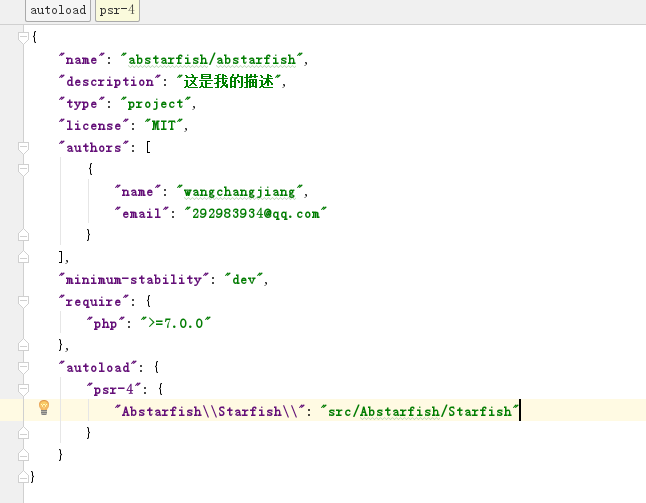646x503 pixels.
Task: Click the top-level "name" key
Action: click(x=82, y=60)
